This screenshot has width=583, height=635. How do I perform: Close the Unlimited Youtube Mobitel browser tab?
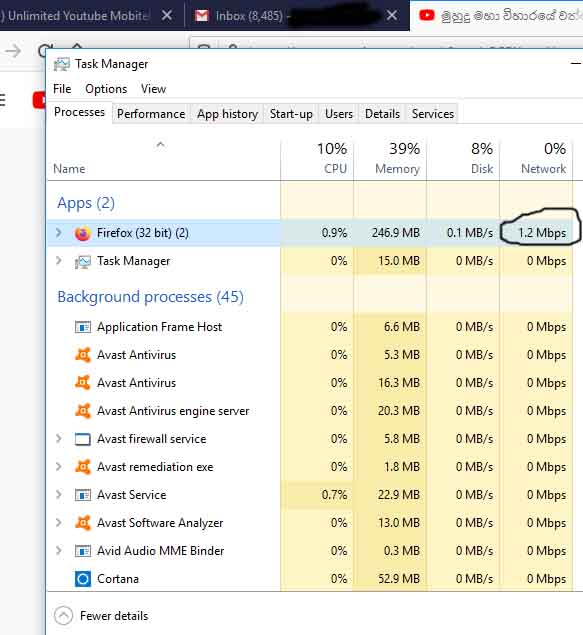167,15
